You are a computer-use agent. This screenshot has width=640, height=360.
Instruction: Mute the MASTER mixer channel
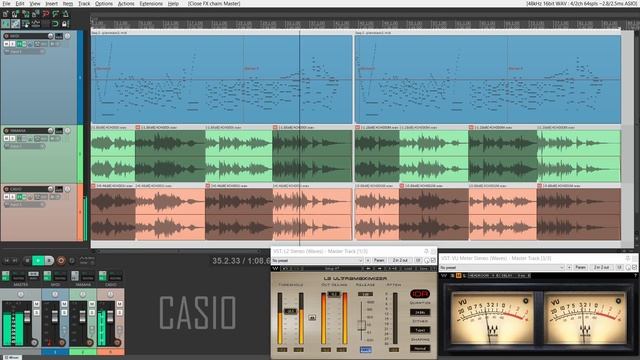(x=36, y=304)
